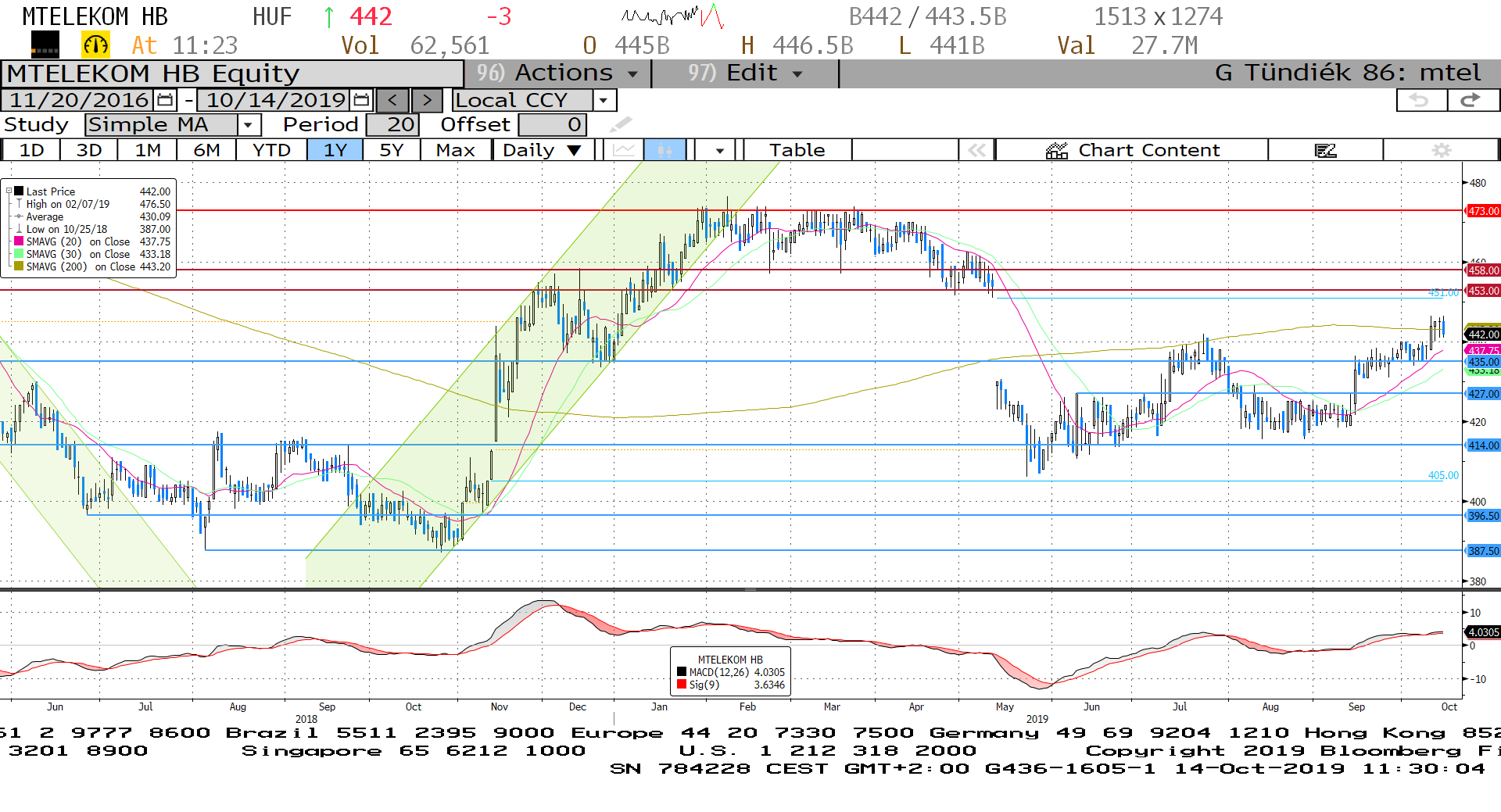Screen dimensions: 1501x812
Task: Collapse the legend box toggle
Action: tap(9, 191)
